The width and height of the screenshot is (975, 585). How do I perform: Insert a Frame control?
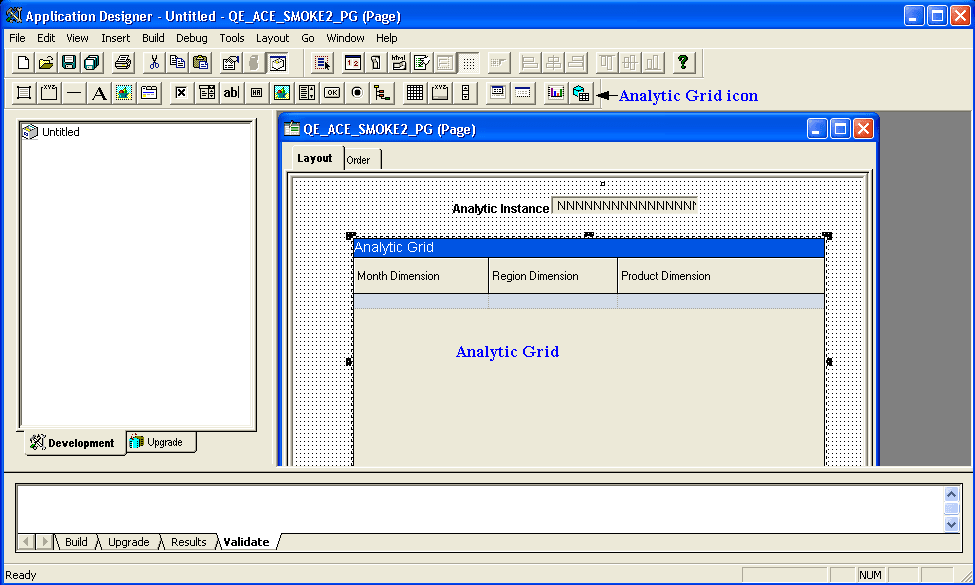[x=22, y=92]
